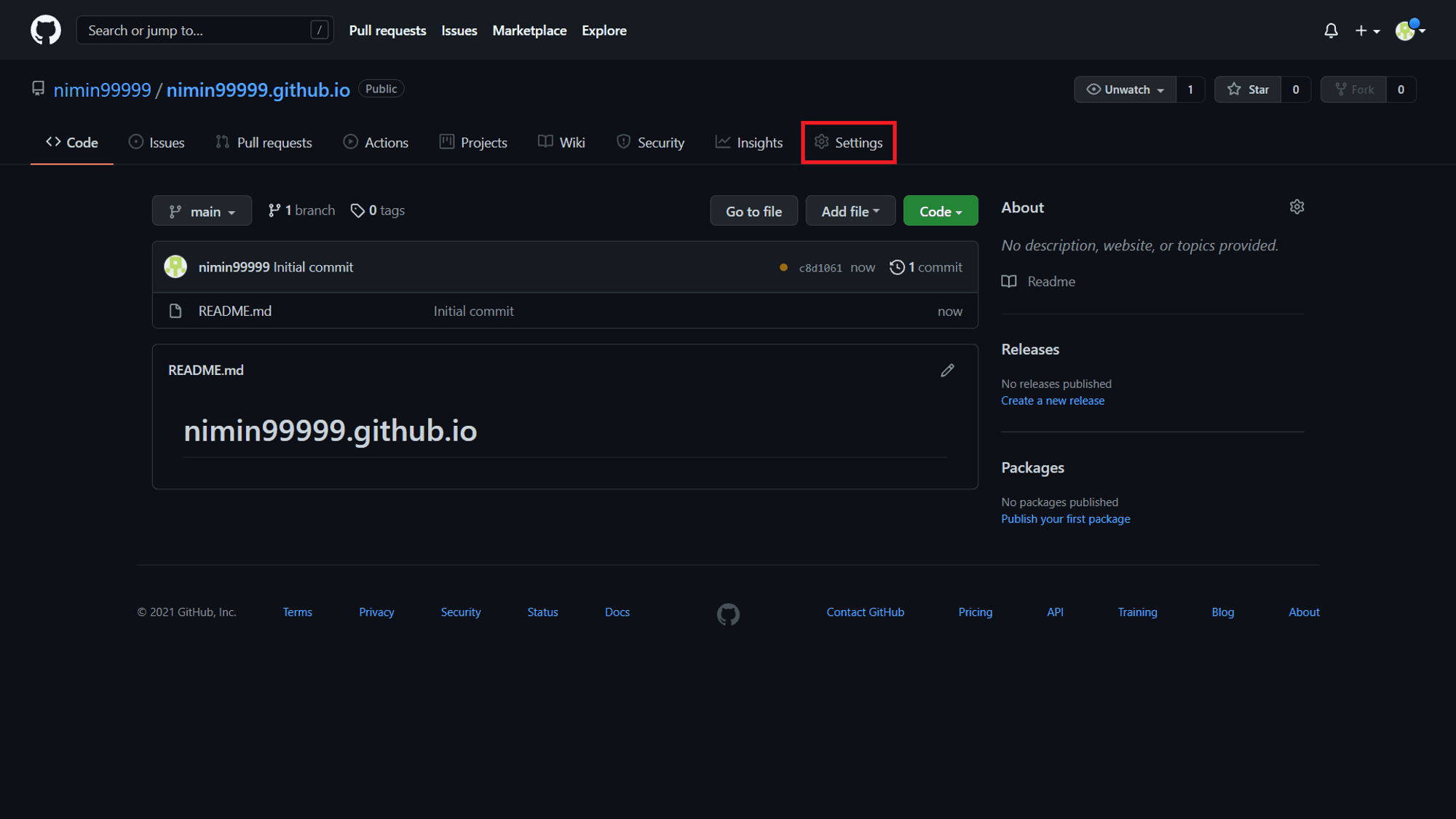The image size is (1456, 819).
Task: Focus the Search or jump to field
Action: [205, 31]
